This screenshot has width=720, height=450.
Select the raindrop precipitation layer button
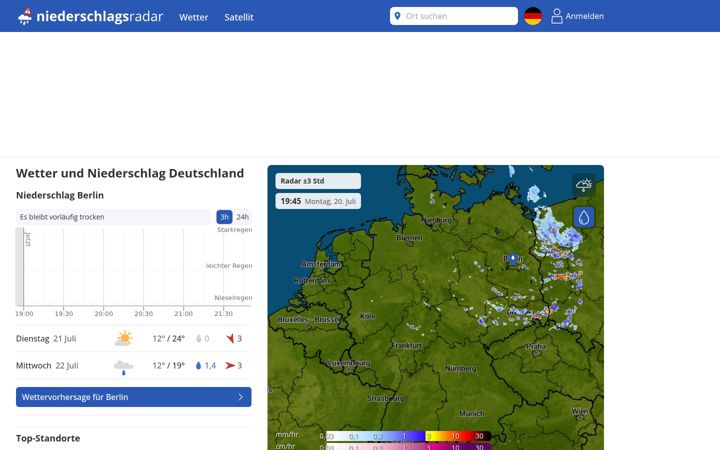pyautogui.click(x=584, y=217)
